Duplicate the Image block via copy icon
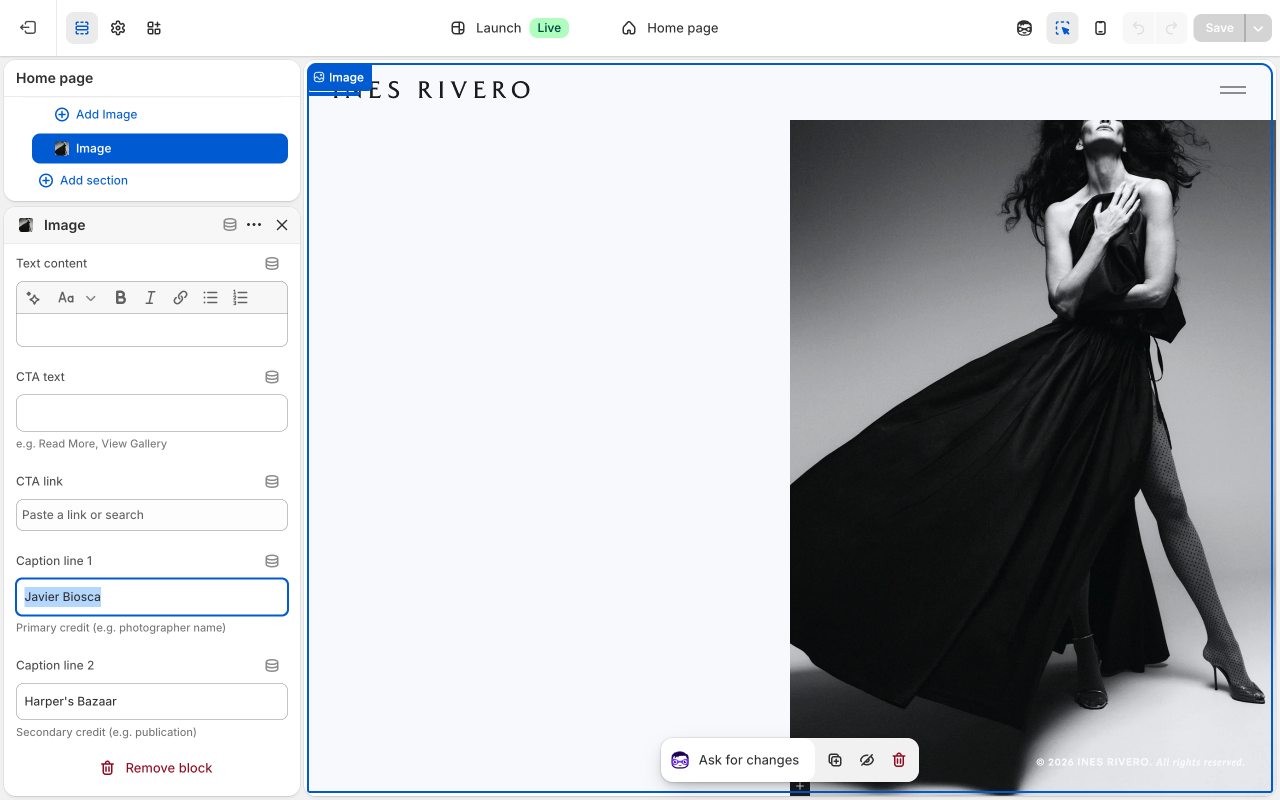The width and height of the screenshot is (1280, 800). [x=835, y=760]
